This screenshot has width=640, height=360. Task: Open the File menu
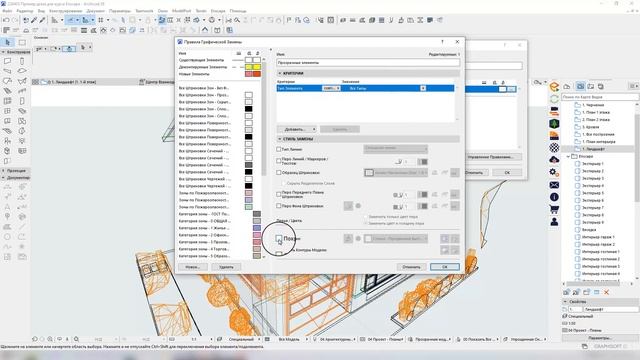pos(7,11)
